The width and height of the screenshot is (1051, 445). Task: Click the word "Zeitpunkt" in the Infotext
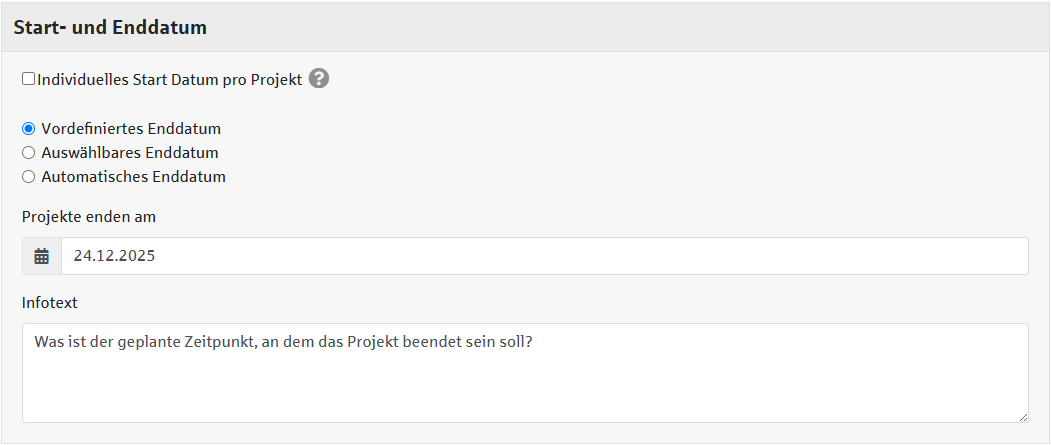click(x=221, y=342)
